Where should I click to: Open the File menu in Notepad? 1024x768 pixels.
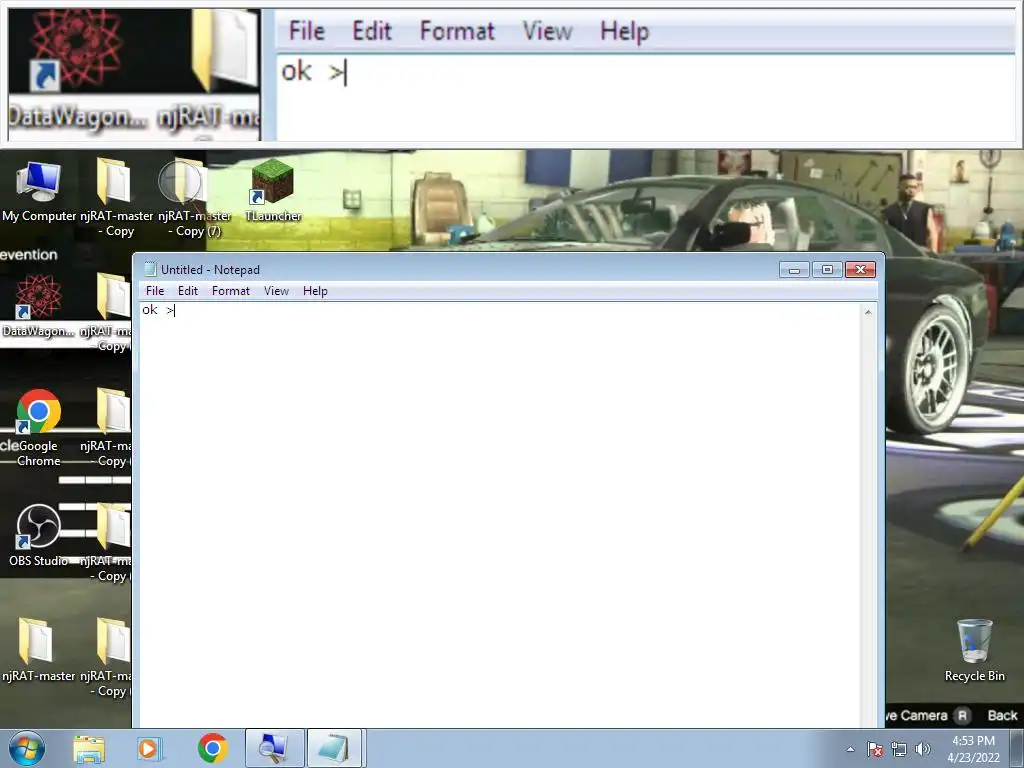[155, 291]
